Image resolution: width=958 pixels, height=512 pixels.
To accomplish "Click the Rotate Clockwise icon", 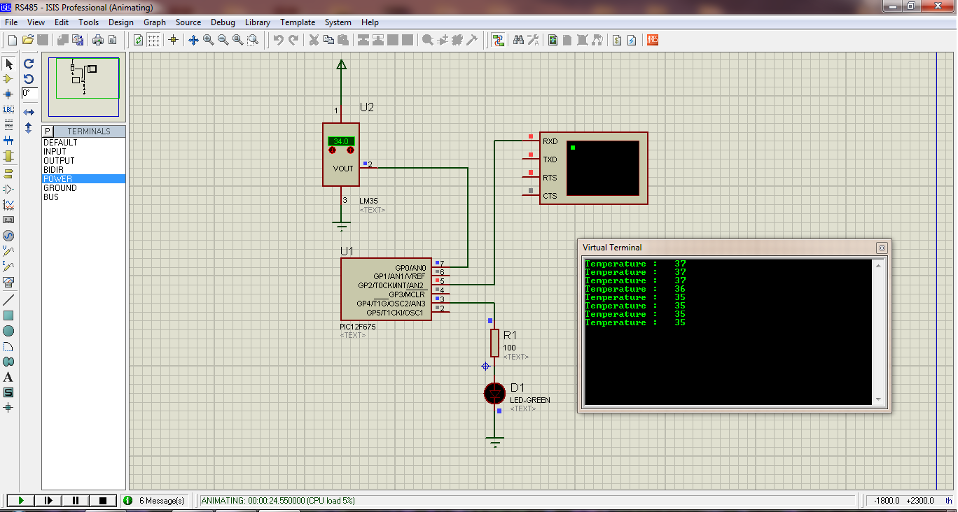I will 29,64.
